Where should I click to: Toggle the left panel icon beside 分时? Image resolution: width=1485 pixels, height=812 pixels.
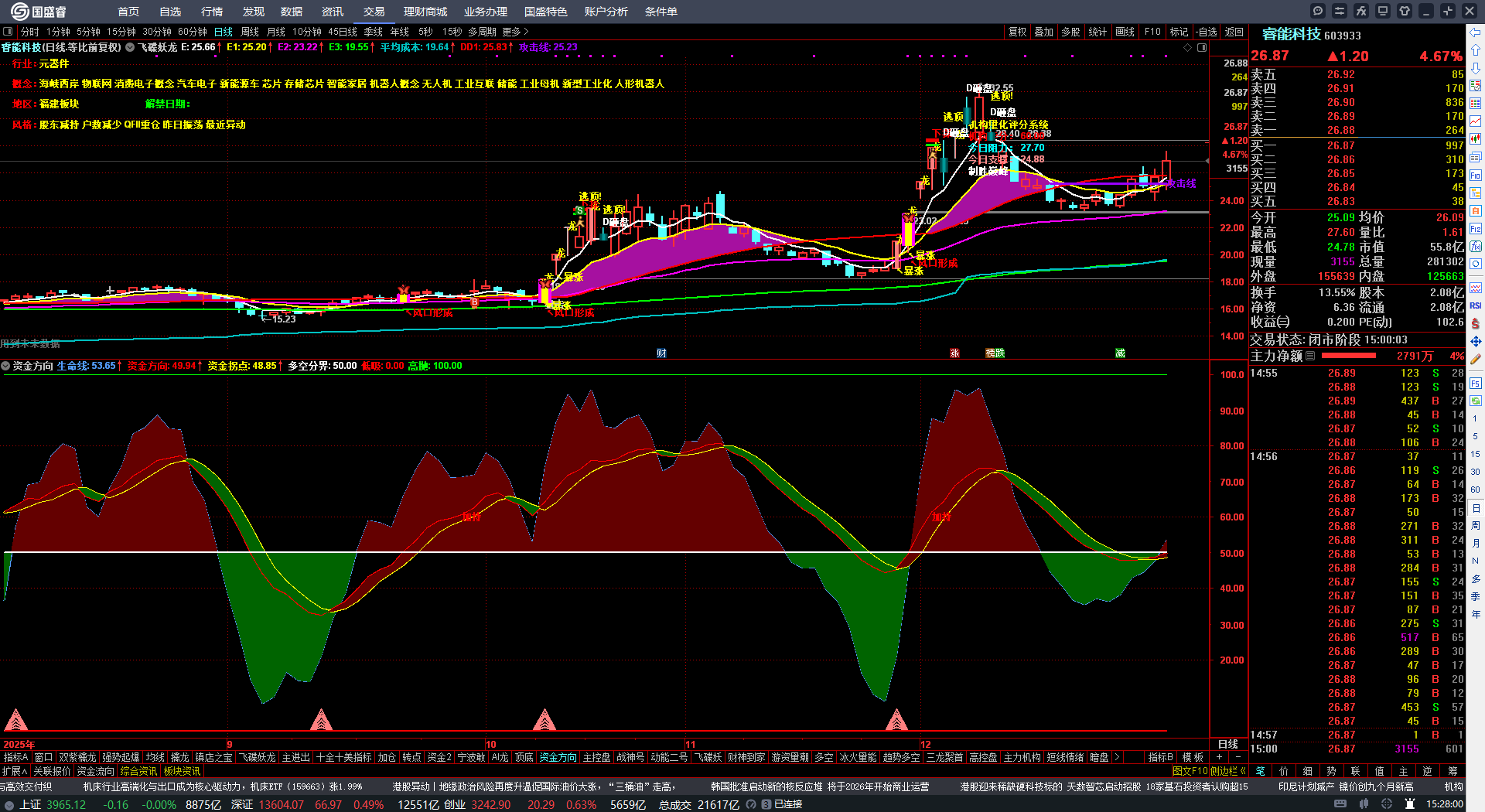pyautogui.click(x=9, y=32)
